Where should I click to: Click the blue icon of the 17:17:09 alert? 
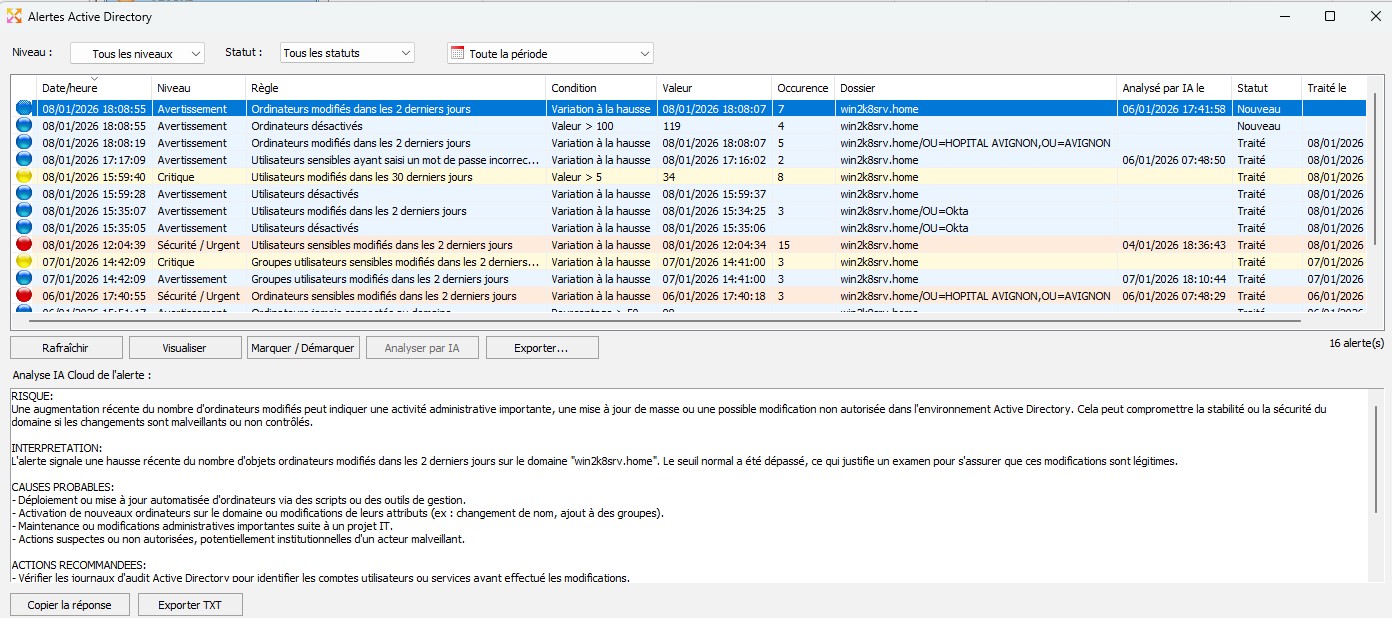[x=24, y=160]
